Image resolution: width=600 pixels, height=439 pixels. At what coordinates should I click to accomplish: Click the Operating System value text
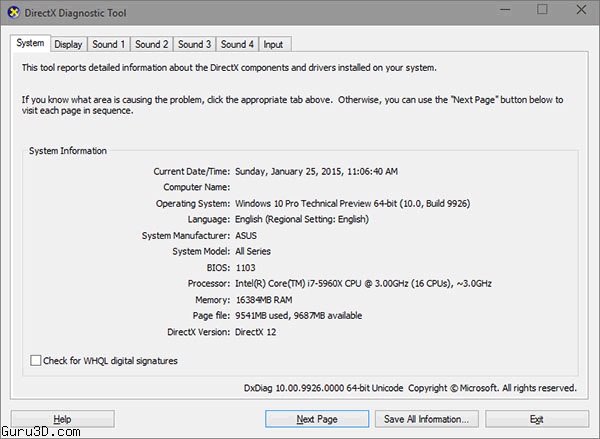coord(352,203)
